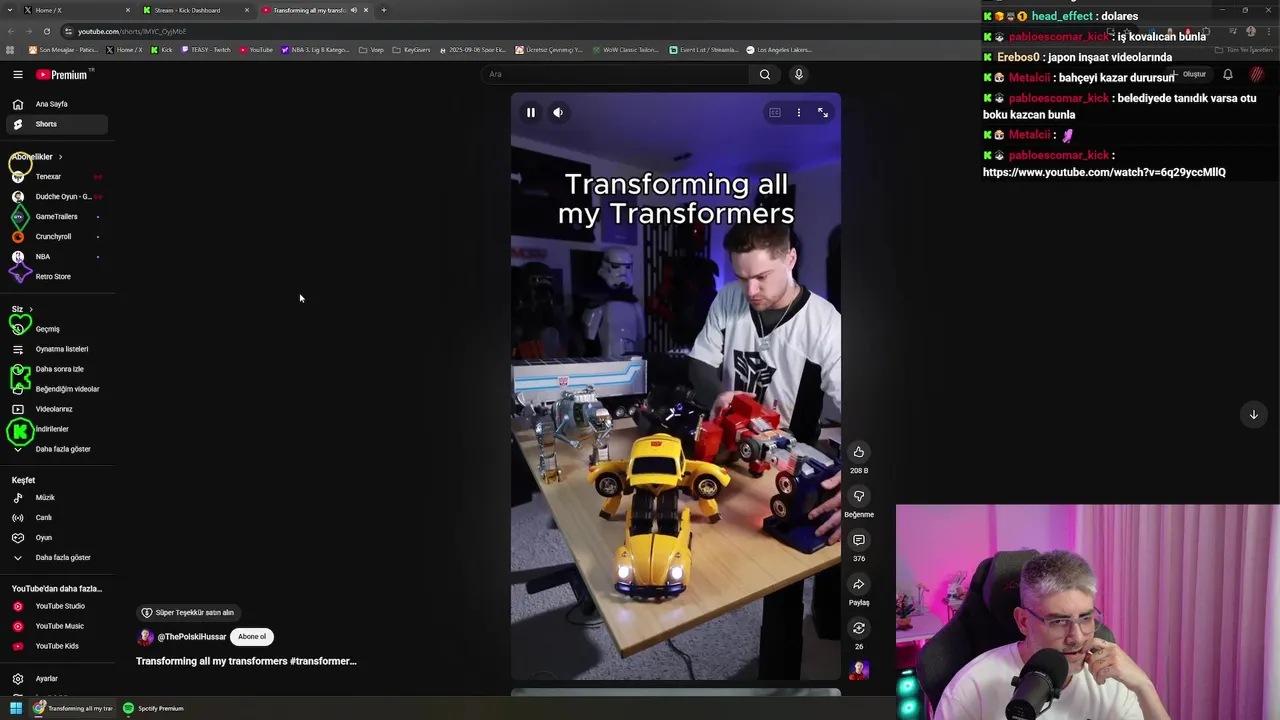The image size is (1280, 720).
Task: Click the YouTube Premium logo
Action: tap(62, 75)
